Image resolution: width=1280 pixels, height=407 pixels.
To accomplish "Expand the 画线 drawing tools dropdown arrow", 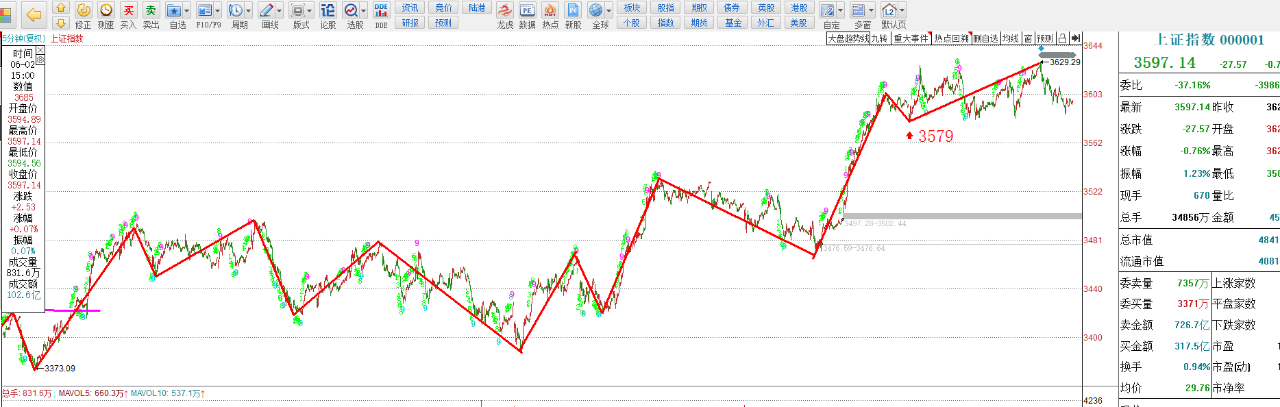I will click(277, 10).
